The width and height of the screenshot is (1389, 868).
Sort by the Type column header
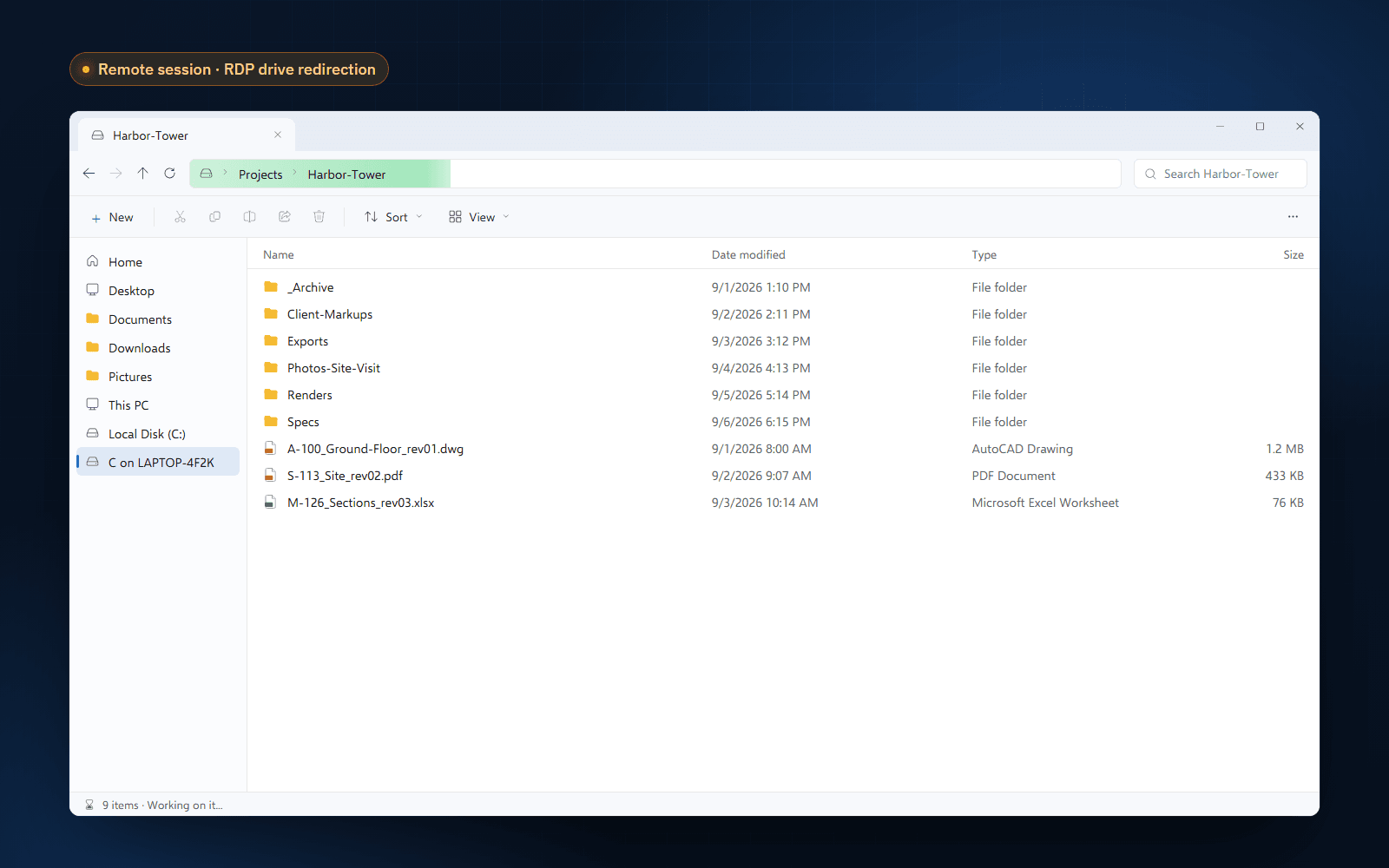coord(984,254)
